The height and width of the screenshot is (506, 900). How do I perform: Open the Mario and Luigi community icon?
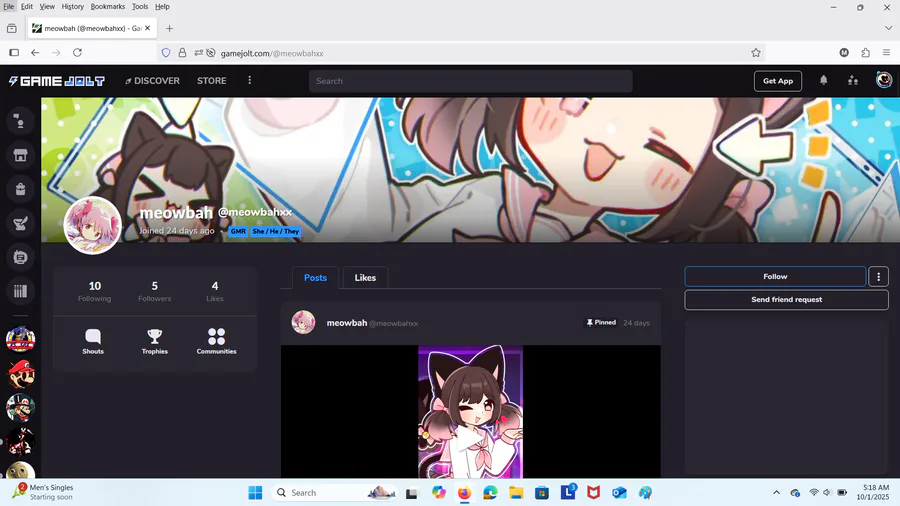coord(20,408)
